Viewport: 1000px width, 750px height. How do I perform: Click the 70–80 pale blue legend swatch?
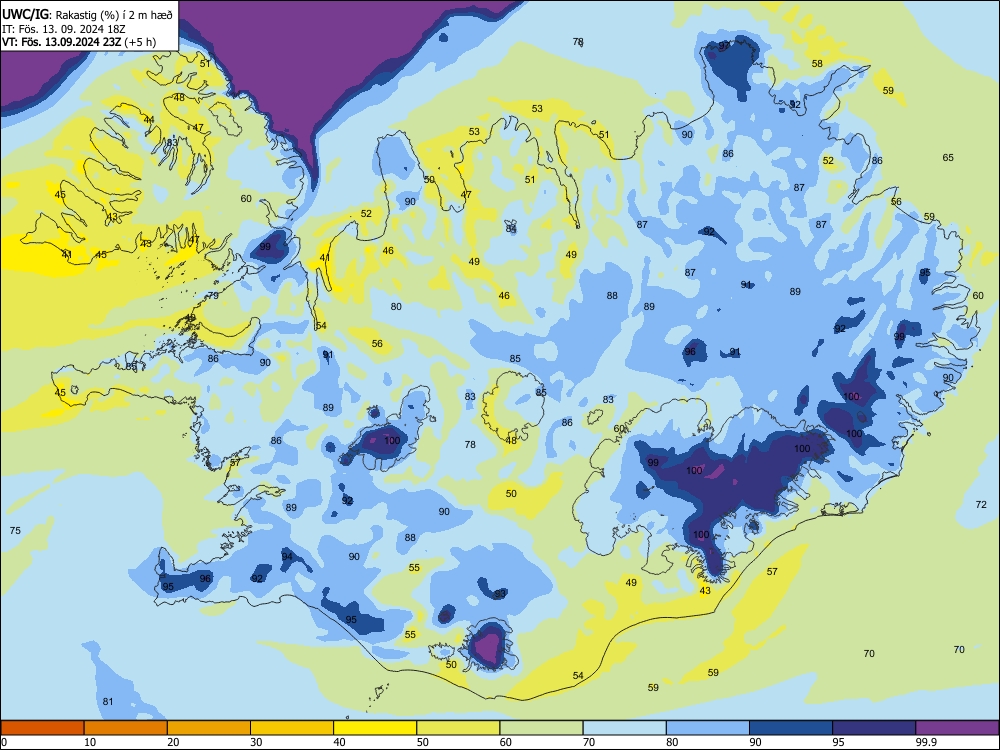[624, 728]
